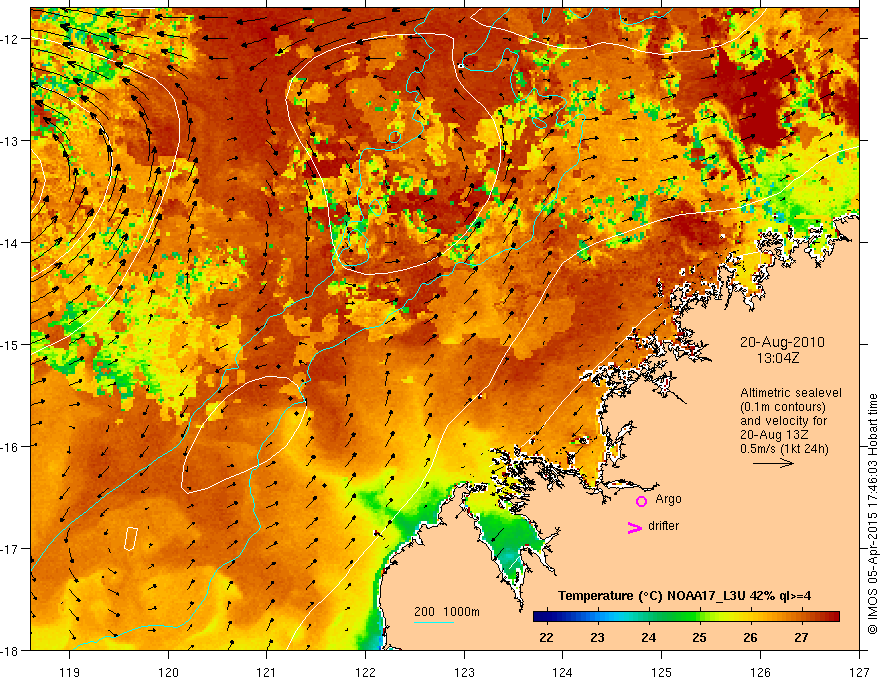Viewport: 880px width, 680px height.
Task: Click the magenta Argo circle legend symbol
Action: 641,501
